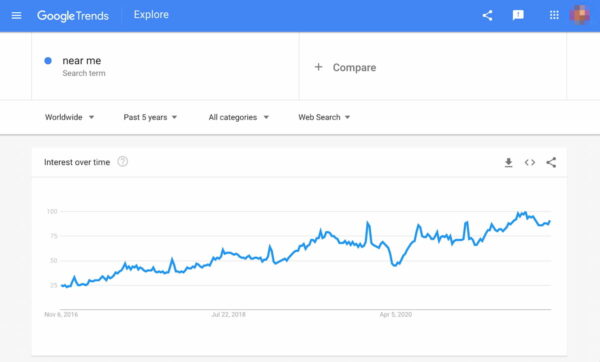
Task: Share the Interest over time chart
Action: [551, 163]
